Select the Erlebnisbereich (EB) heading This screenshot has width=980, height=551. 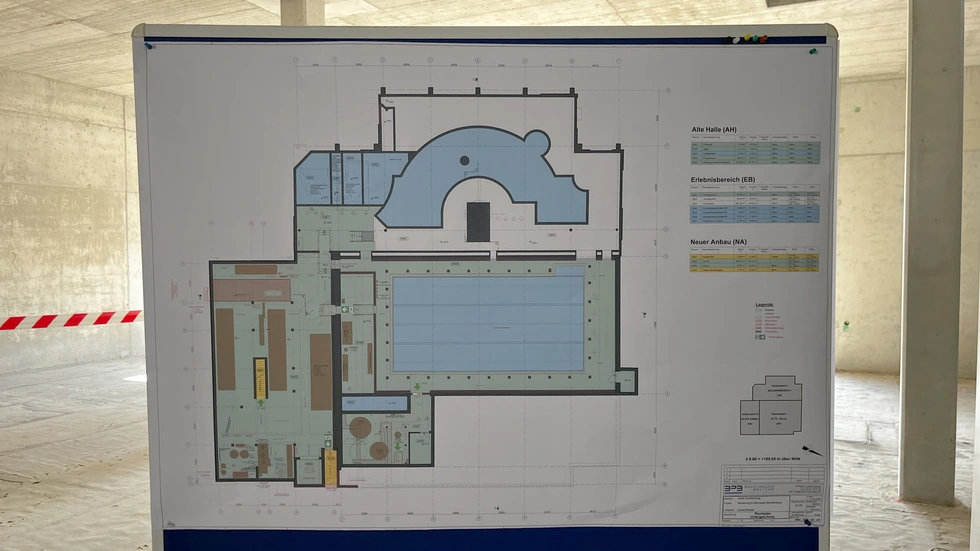(x=722, y=180)
